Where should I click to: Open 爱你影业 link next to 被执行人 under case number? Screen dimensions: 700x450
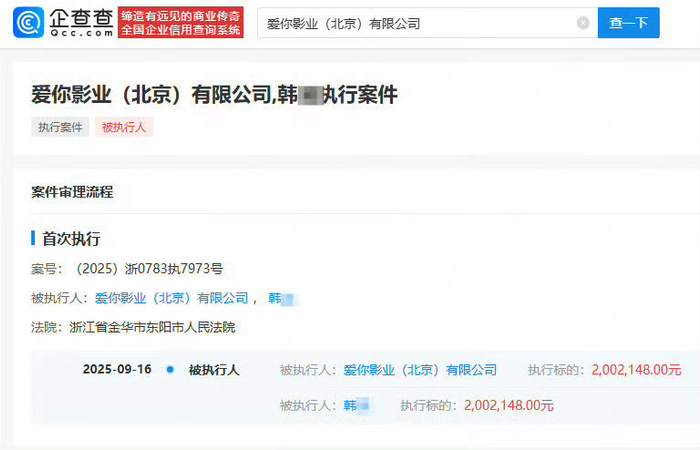tap(171, 298)
